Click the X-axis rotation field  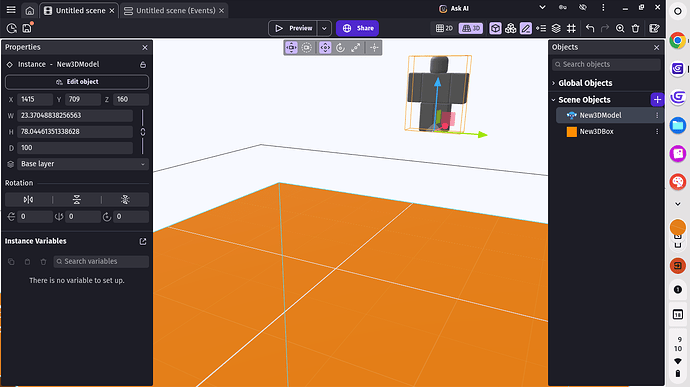click(x=35, y=217)
